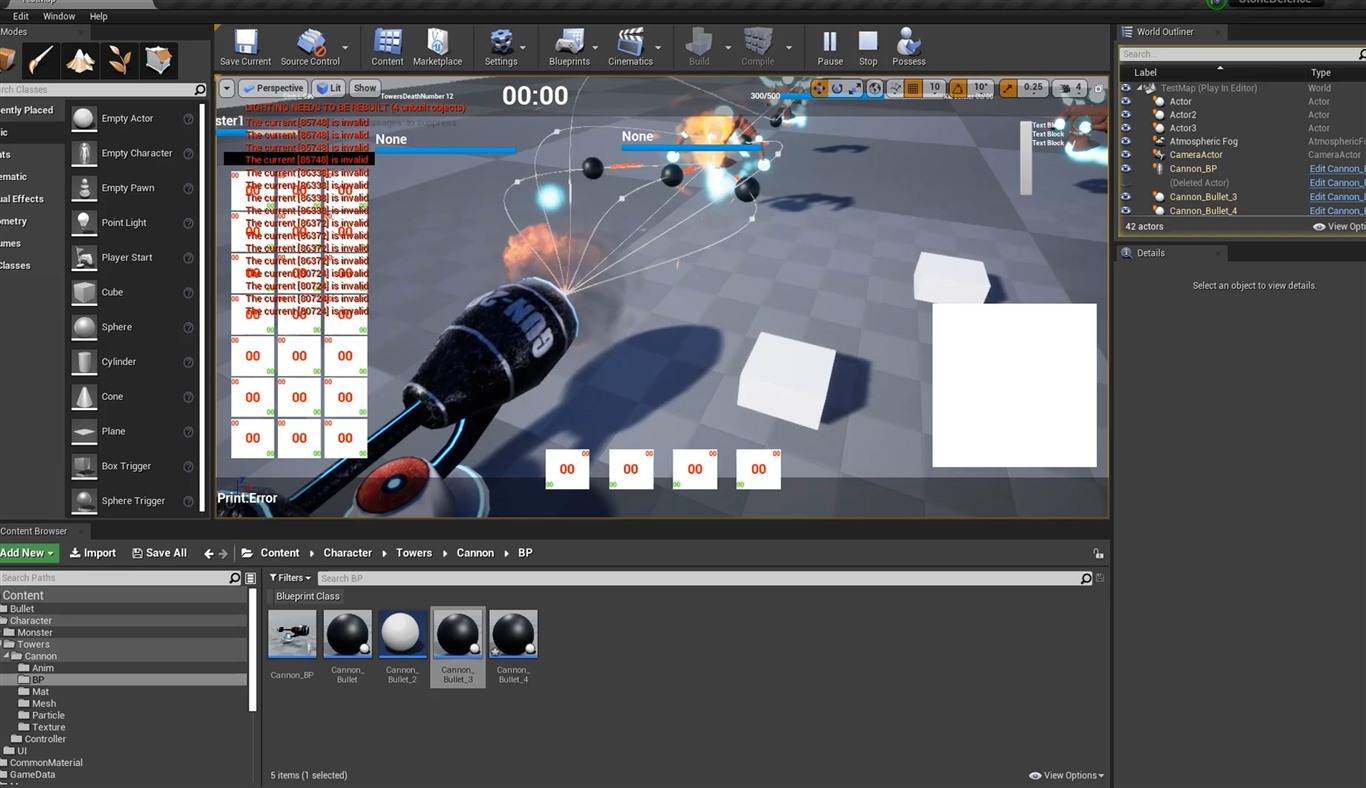Click the Build toolbar icon
This screenshot has height=788, width=1366.
click(x=699, y=46)
